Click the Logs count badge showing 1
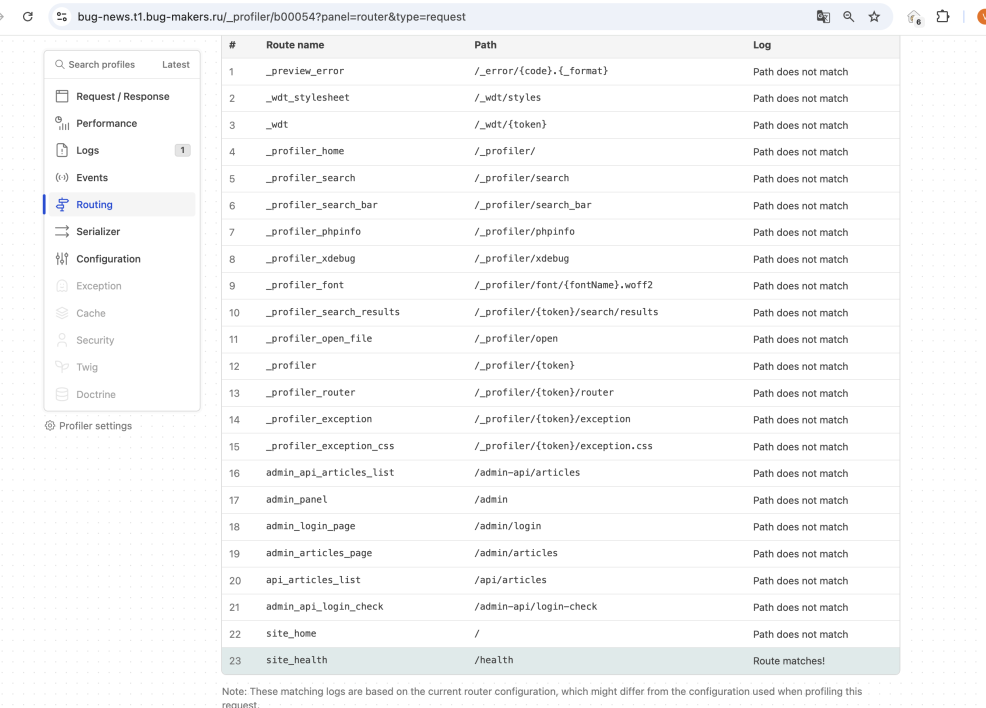This screenshot has width=986, height=708. click(182, 150)
